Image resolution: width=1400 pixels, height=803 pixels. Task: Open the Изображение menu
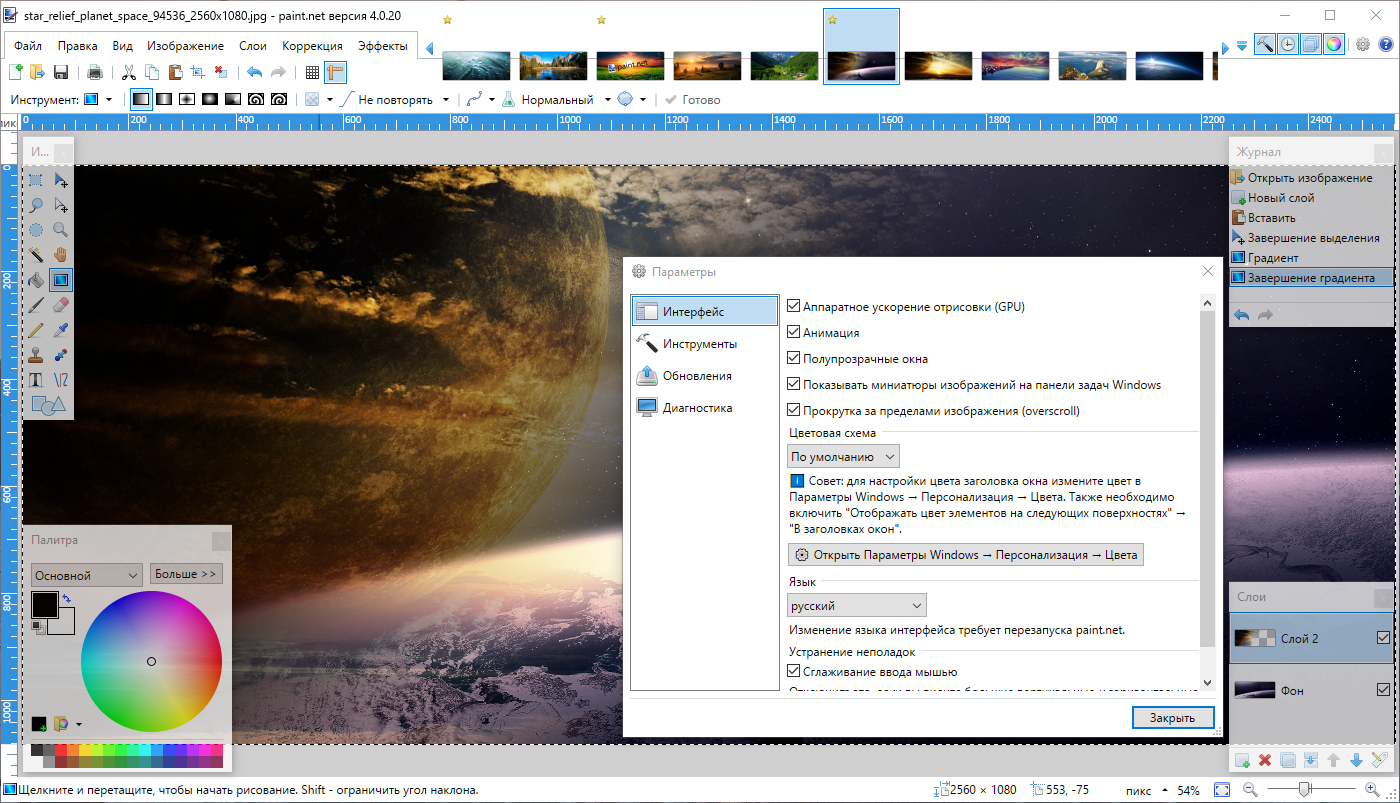coord(185,46)
